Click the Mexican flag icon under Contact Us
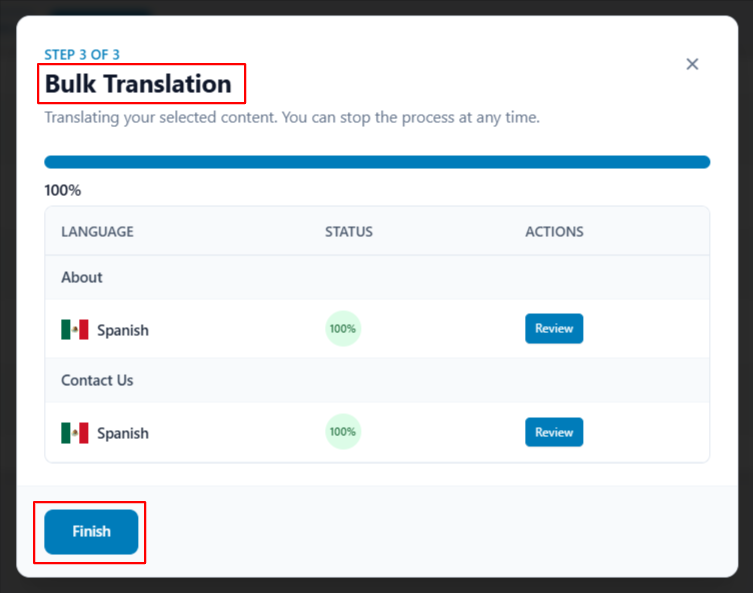753x593 pixels. pos(75,433)
